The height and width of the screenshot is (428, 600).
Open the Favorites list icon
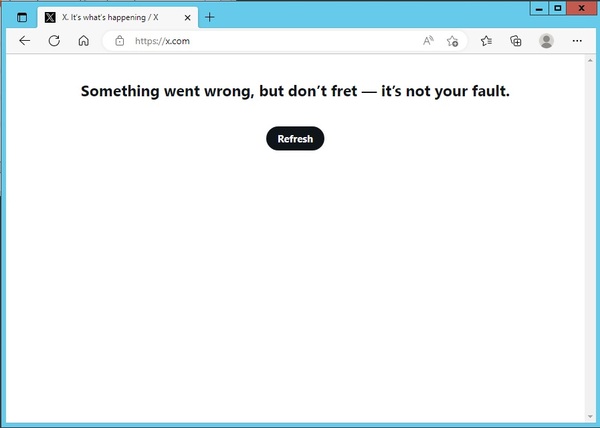coord(486,41)
